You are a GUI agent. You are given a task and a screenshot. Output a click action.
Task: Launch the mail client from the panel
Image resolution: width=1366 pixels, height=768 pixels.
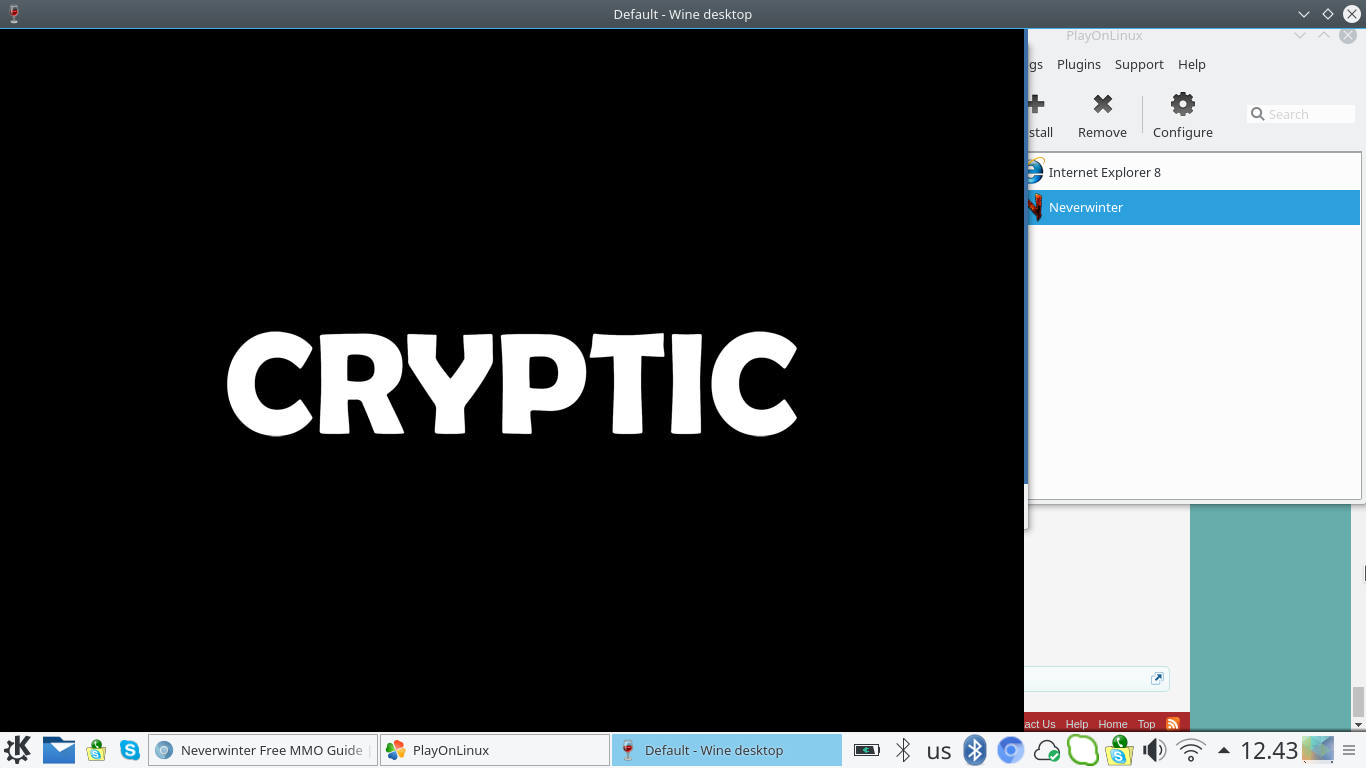[x=59, y=750]
